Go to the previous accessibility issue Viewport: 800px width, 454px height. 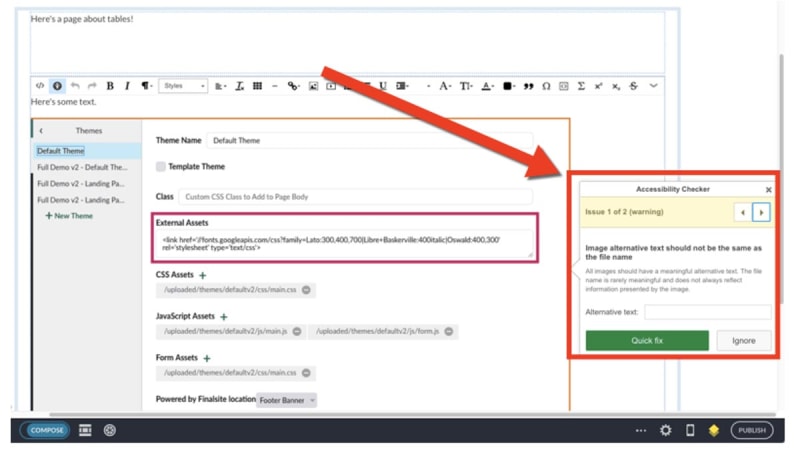(x=743, y=212)
